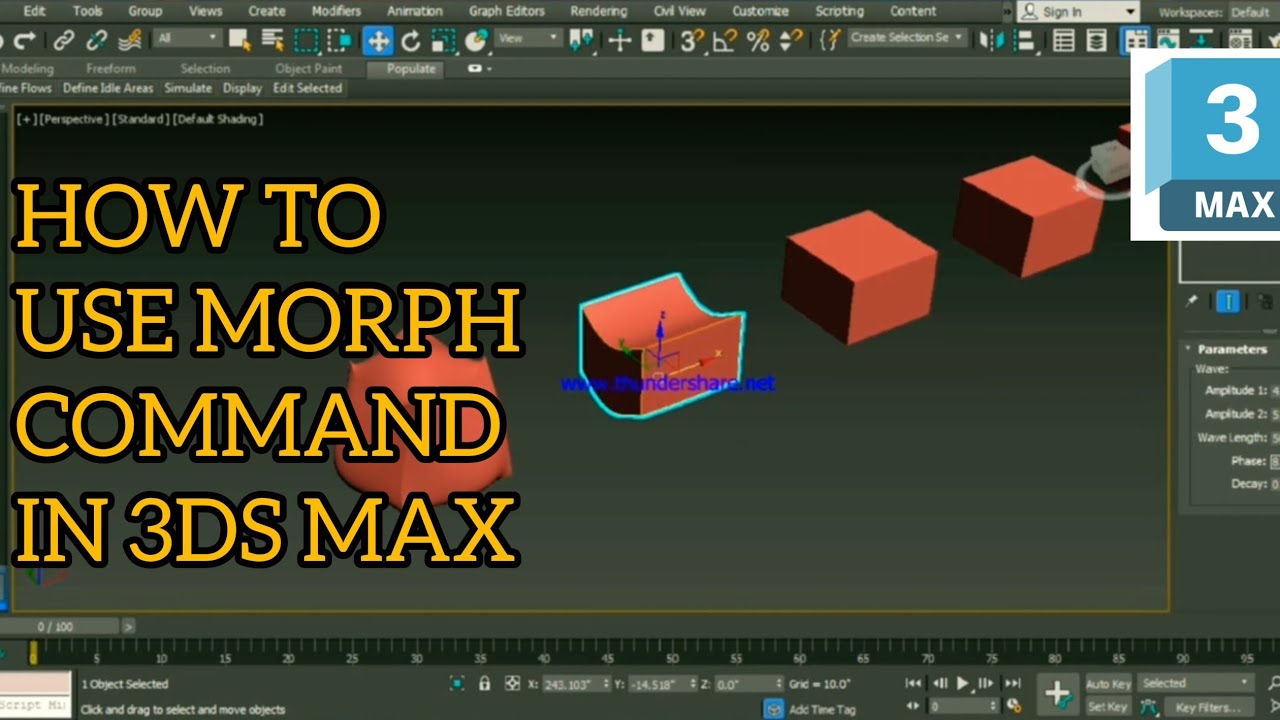This screenshot has height=720, width=1280.
Task: Toggle the Ribbon icon
Action: click(1136, 41)
